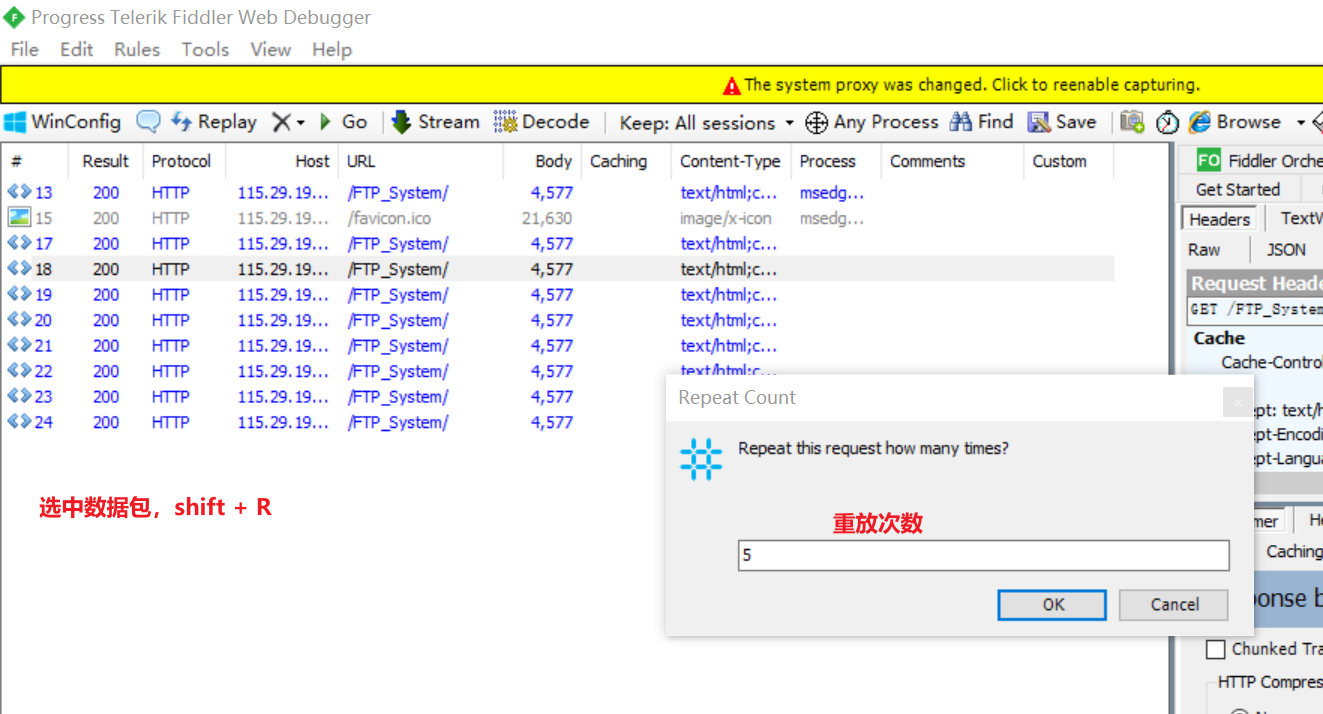Open Find with the binoculars icon
This screenshot has height=714, width=1323.
coord(961,122)
